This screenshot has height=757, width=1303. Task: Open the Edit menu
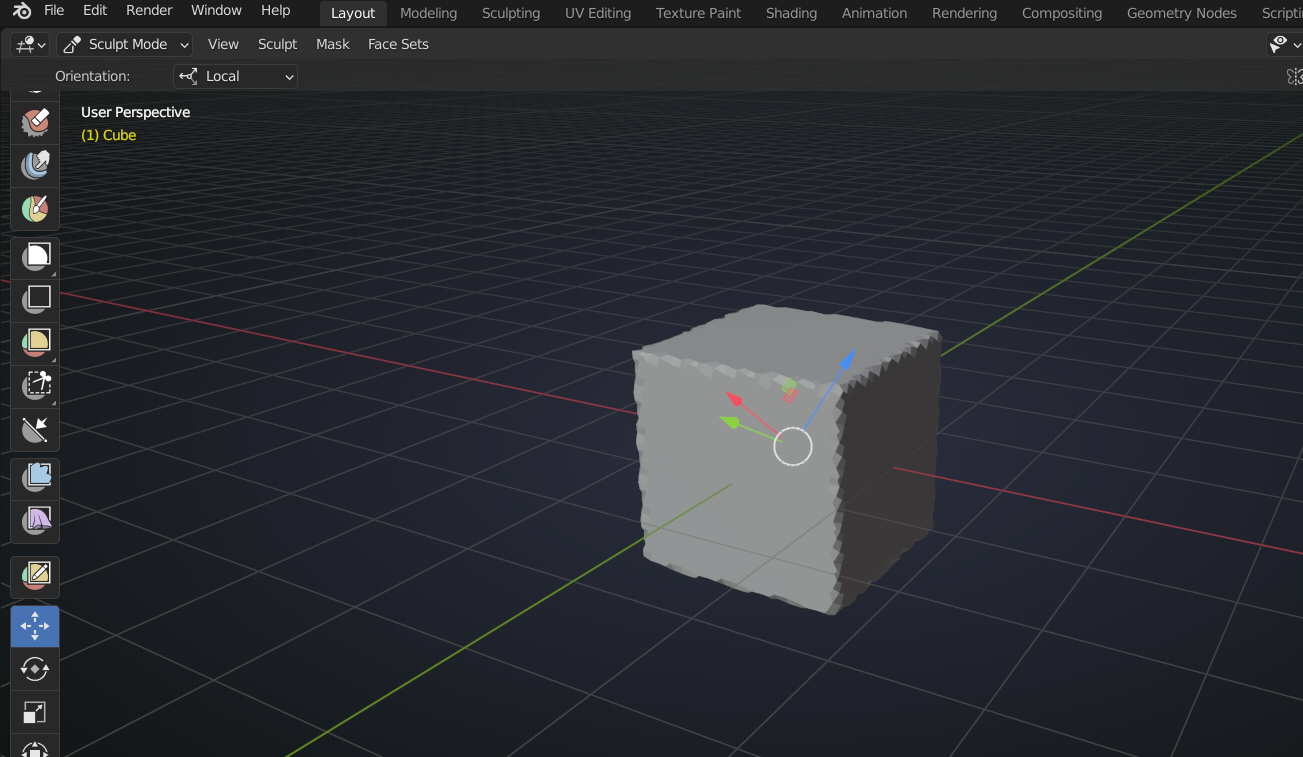95,11
